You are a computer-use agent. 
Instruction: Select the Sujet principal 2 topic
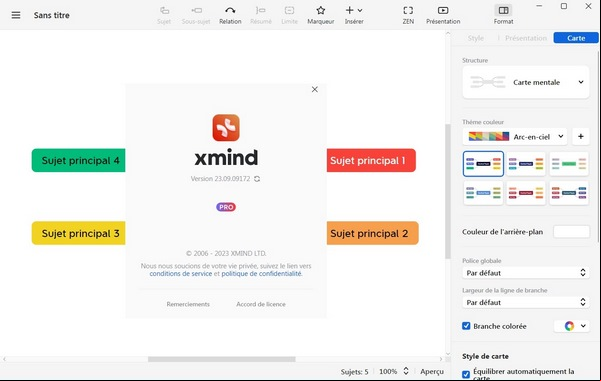tap(373, 233)
